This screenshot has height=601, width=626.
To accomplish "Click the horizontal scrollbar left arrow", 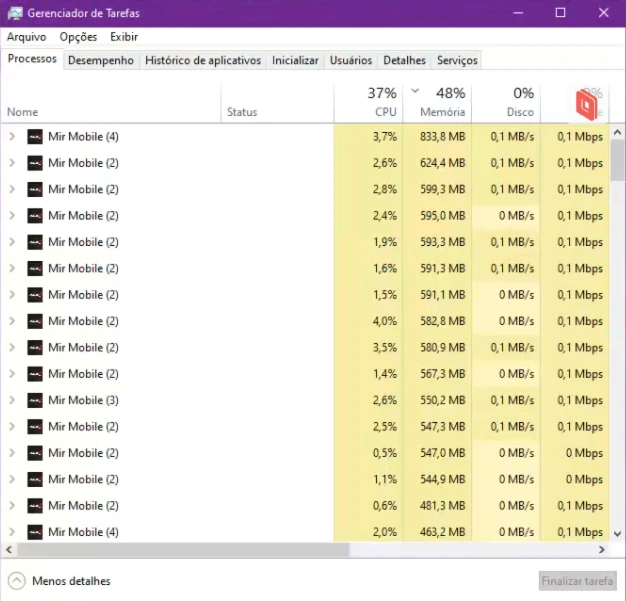I will click(x=9, y=550).
